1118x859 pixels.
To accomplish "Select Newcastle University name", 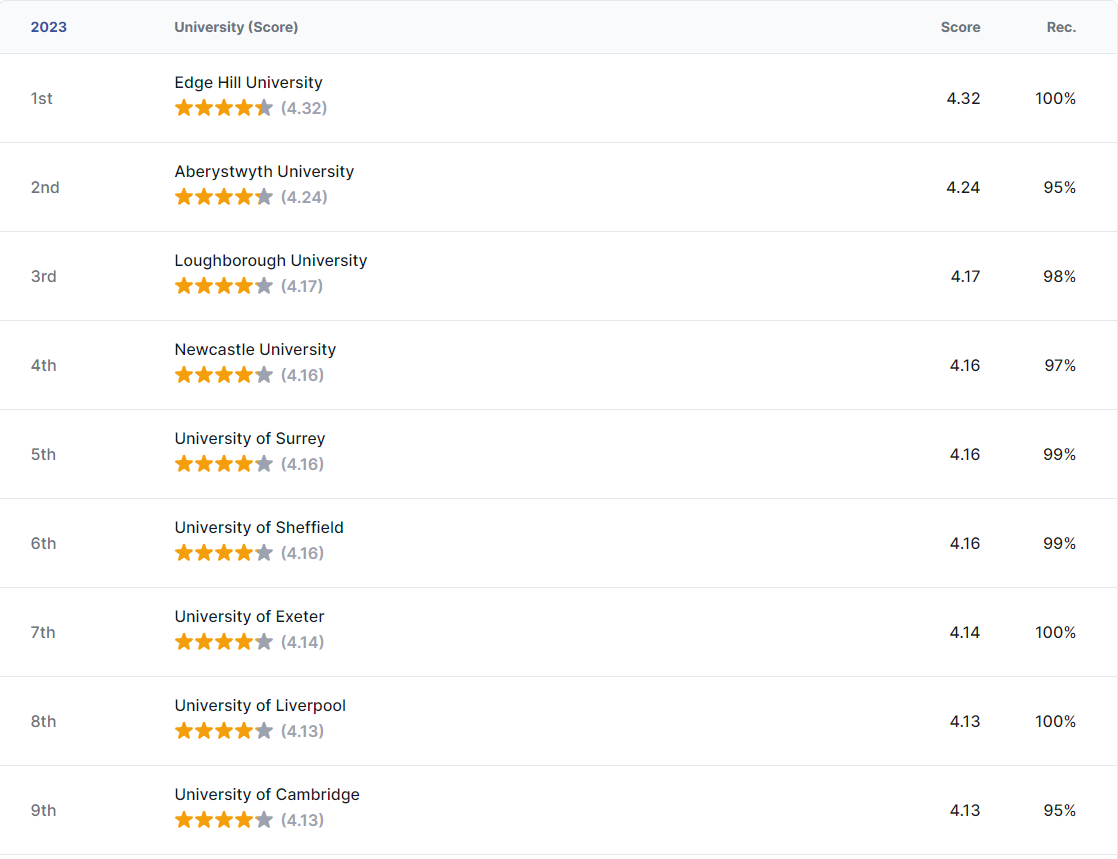I will click(x=255, y=349).
